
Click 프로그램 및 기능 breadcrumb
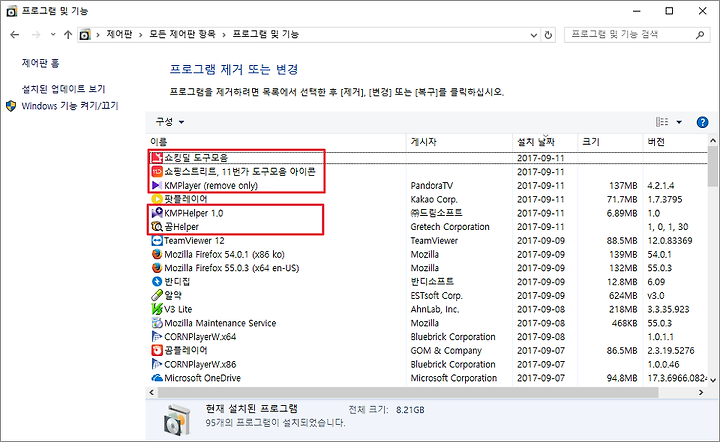tap(266, 34)
